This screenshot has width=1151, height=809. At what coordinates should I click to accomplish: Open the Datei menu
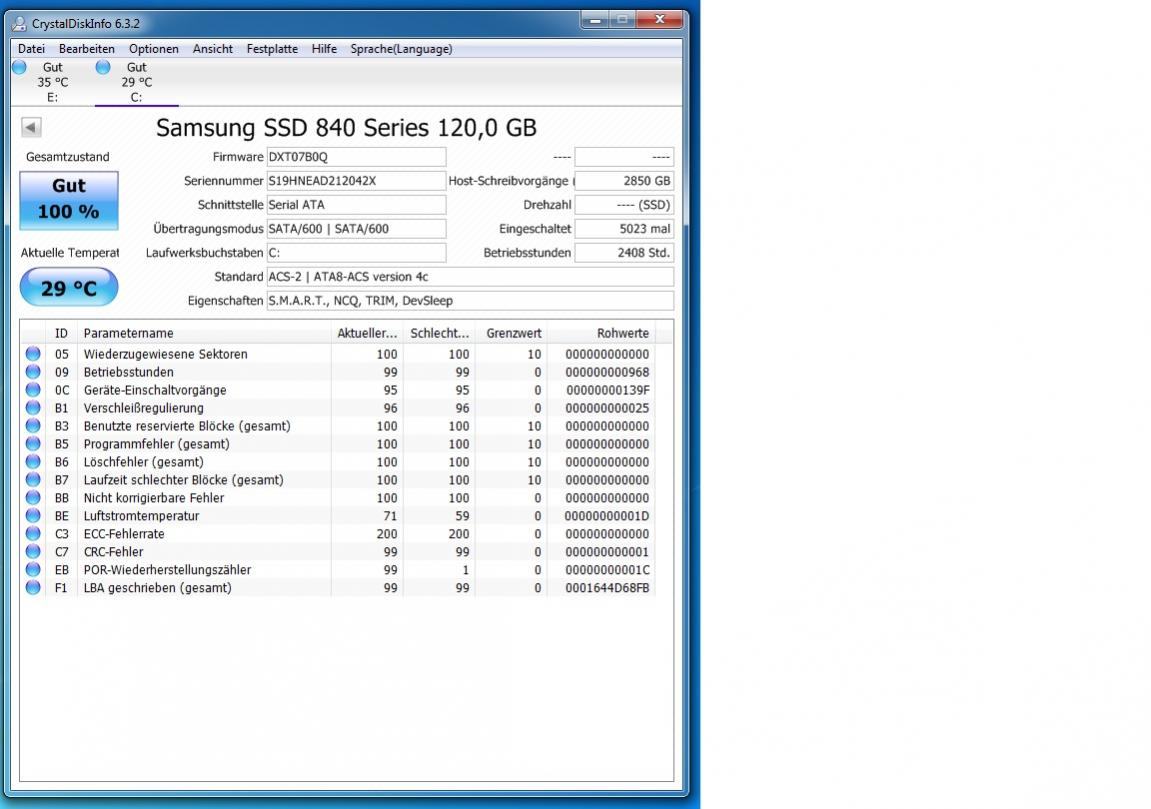coord(32,49)
